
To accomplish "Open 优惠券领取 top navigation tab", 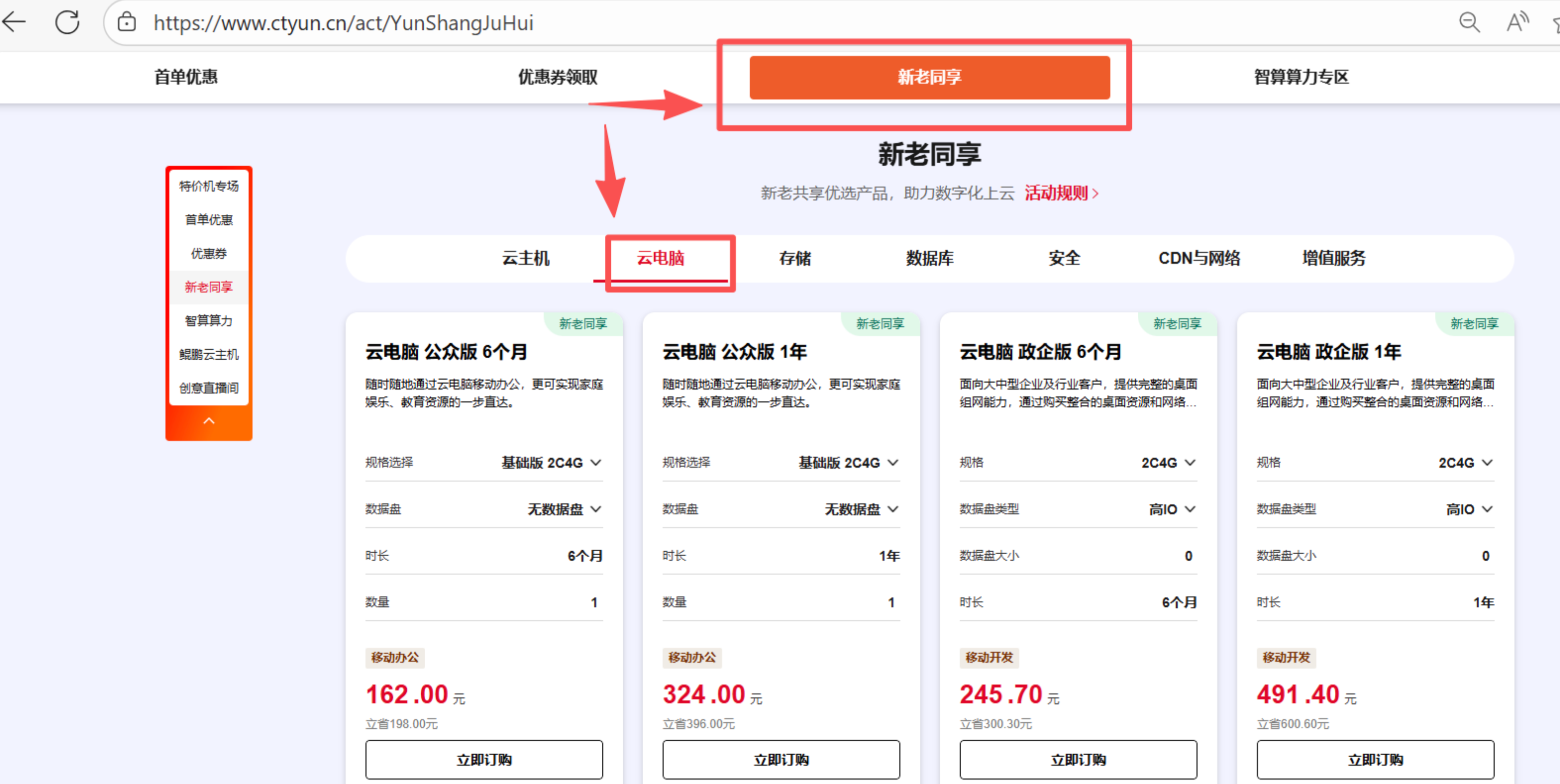I will point(558,77).
